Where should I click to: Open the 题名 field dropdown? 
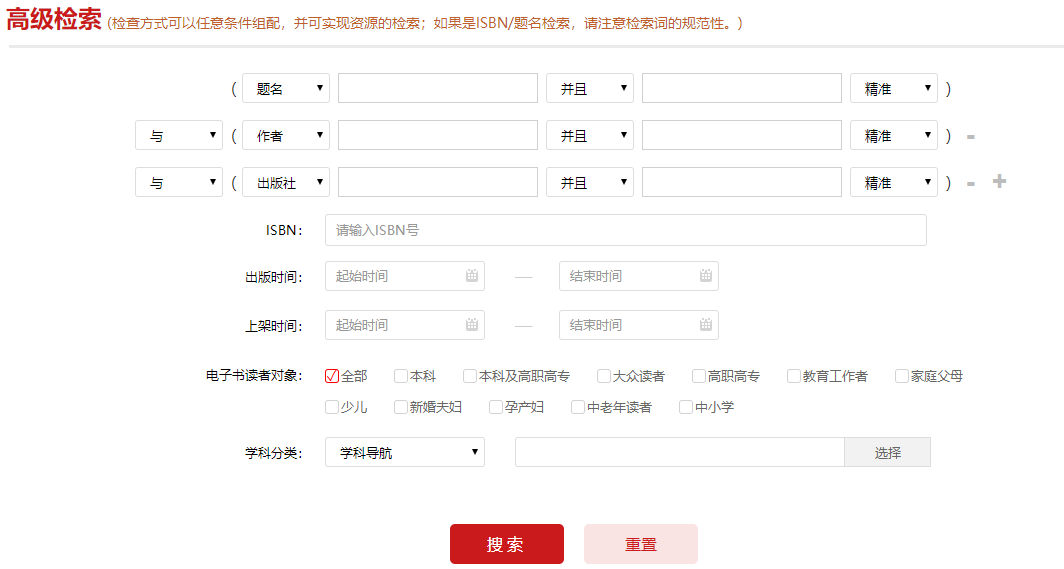point(286,88)
